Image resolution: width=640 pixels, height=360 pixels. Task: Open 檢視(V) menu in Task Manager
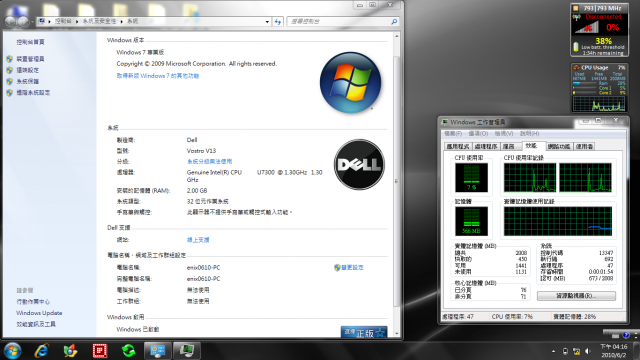[x=504, y=134]
